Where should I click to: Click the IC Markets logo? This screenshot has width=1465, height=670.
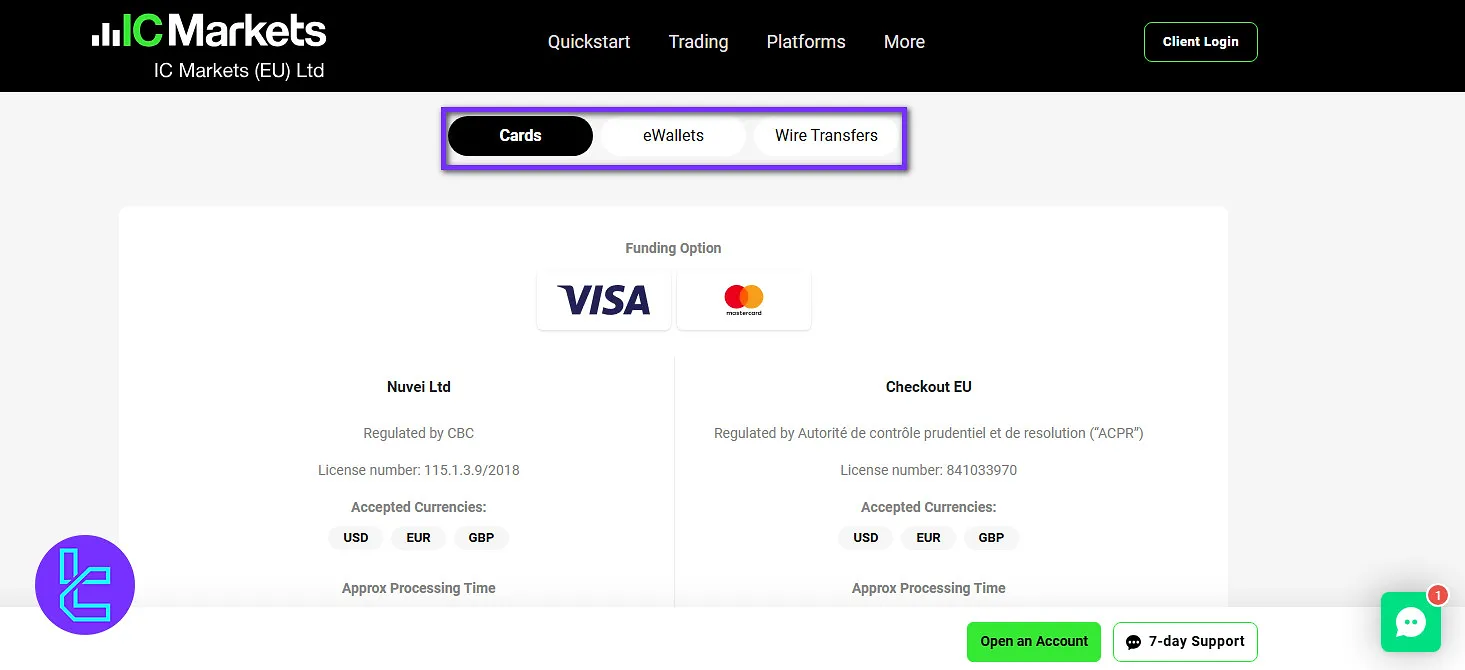tap(210, 30)
